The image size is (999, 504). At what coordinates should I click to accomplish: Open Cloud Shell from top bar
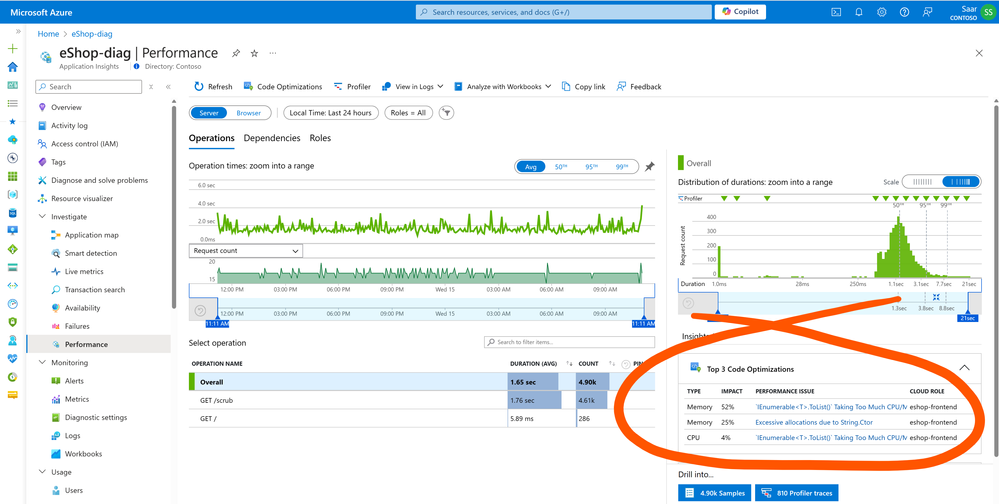tap(837, 12)
